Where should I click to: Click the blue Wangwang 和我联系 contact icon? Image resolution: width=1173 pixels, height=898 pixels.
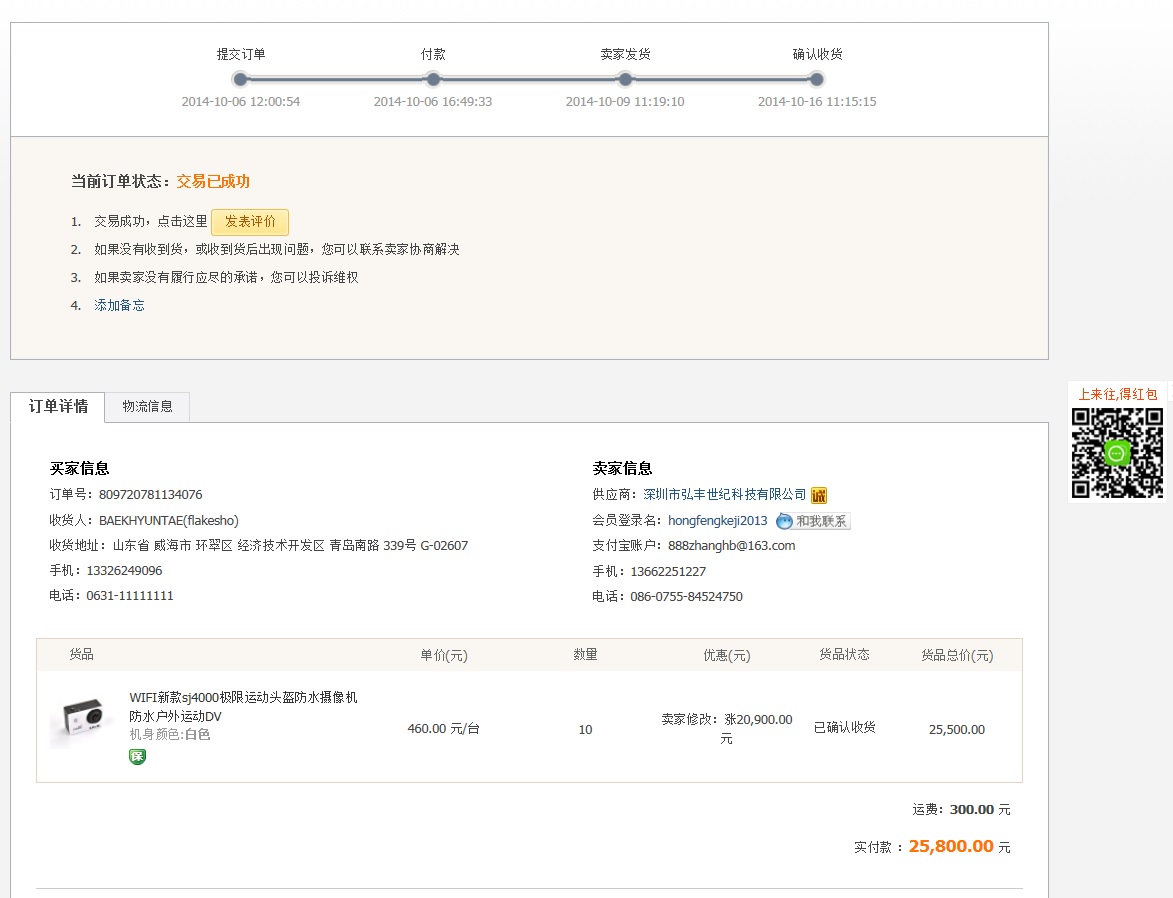pos(813,521)
